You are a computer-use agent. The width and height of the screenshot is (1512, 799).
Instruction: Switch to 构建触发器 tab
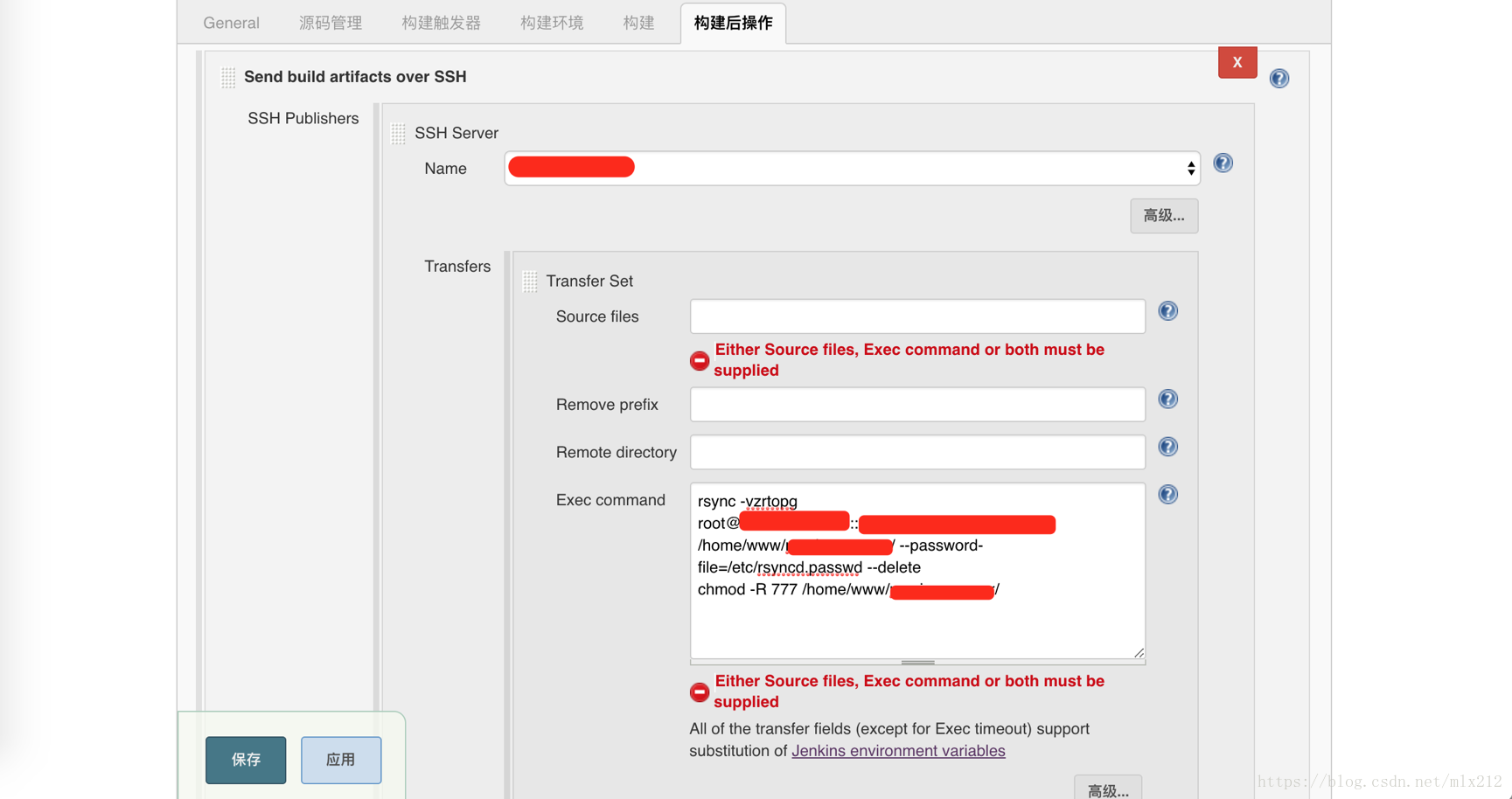point(441,23)
